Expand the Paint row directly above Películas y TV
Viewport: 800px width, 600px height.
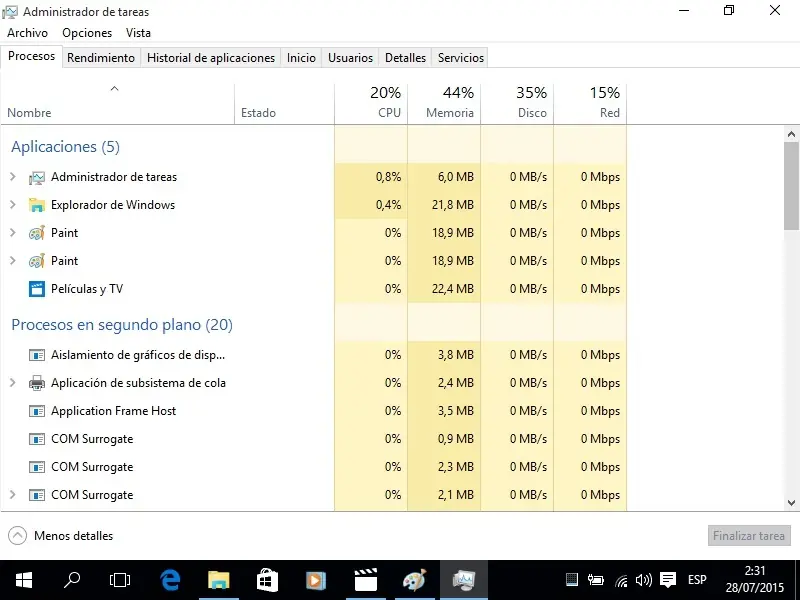click(13, 261)
